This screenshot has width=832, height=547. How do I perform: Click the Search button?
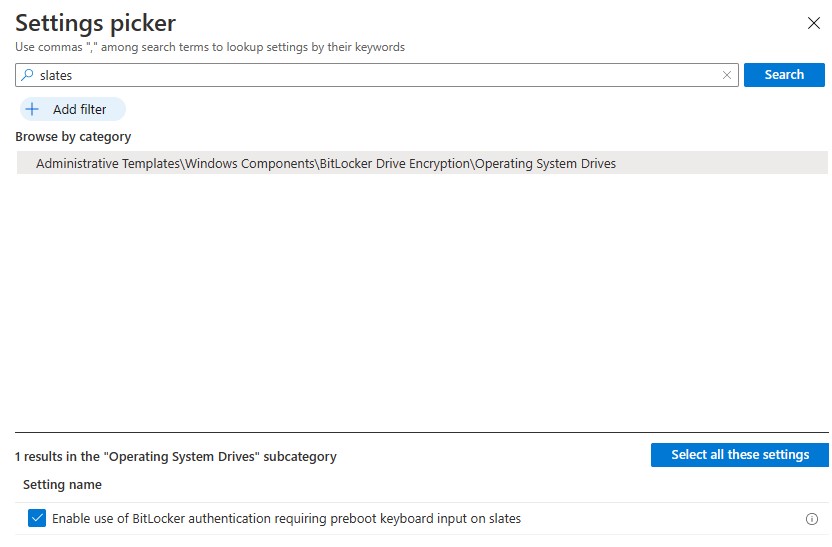tap(784, 75)
